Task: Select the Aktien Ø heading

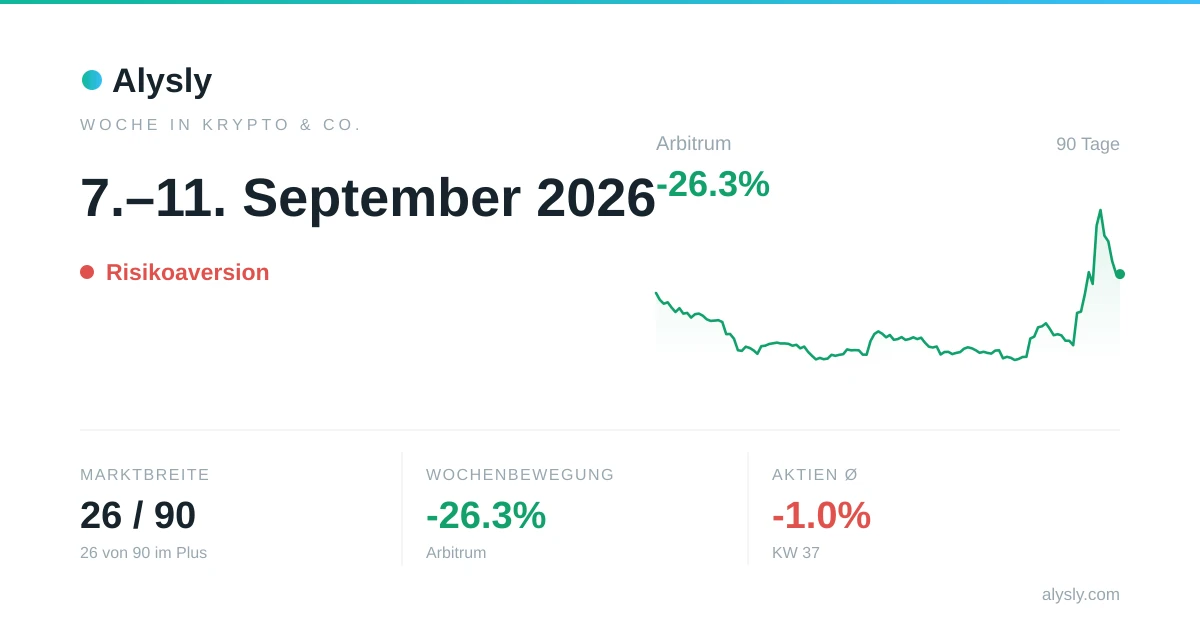Action: click(x=815, y=475)
